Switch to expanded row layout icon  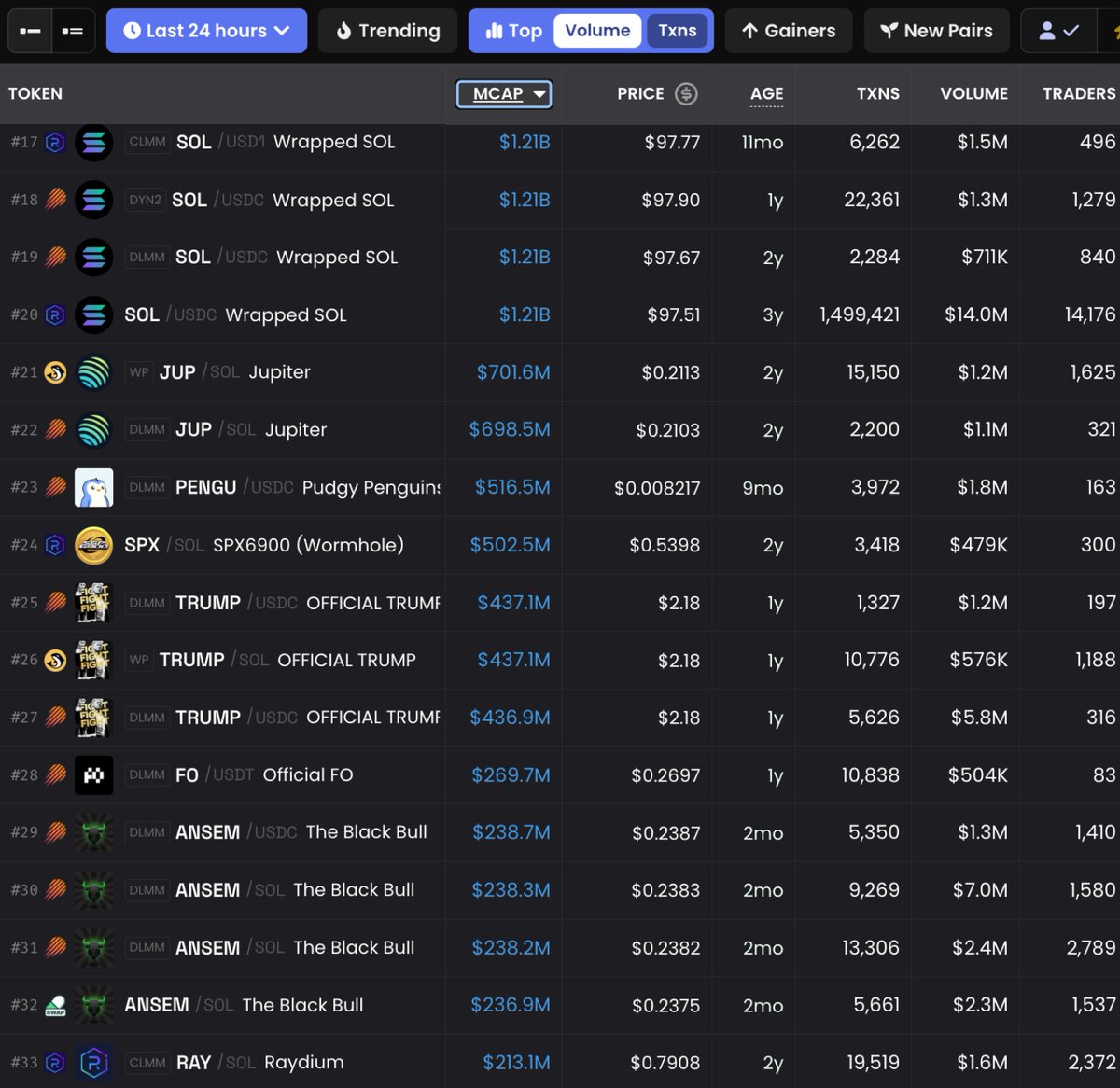point(73,31)
